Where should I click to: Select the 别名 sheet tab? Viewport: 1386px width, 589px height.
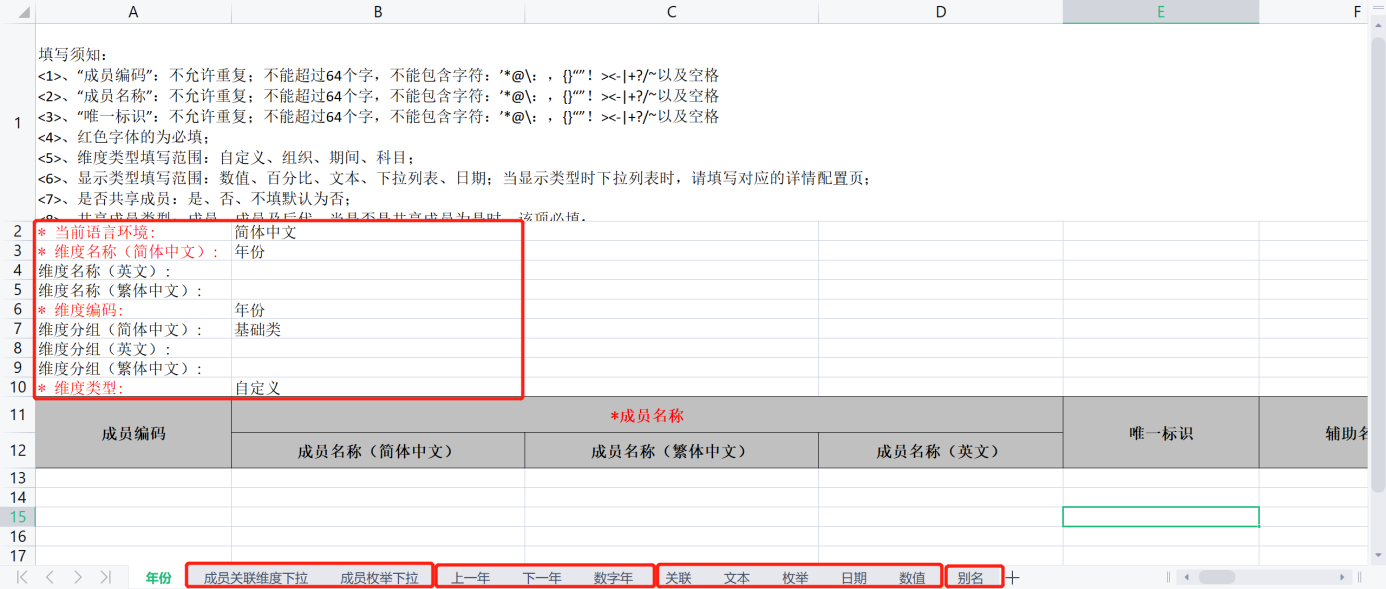click(970, 578)
